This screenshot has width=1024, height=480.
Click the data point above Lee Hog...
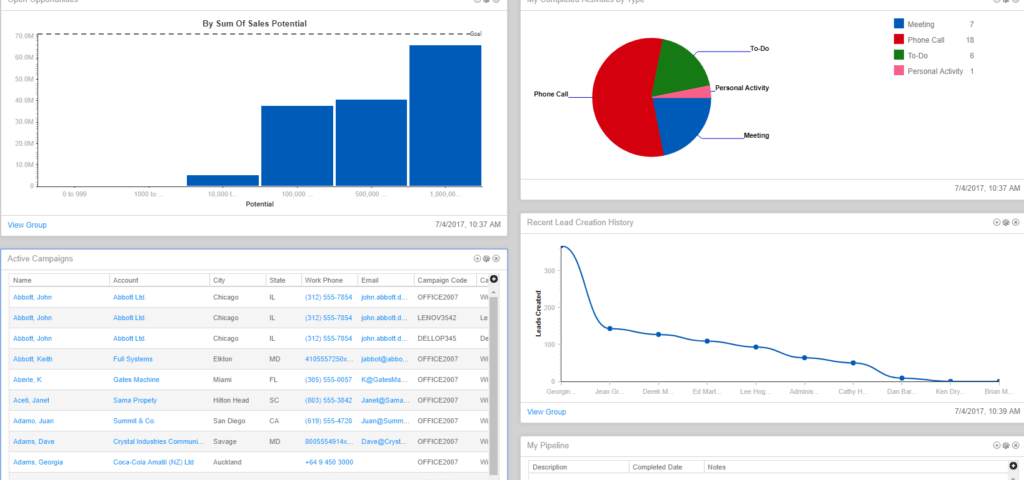pyautogui.click(x=756, y=347)
